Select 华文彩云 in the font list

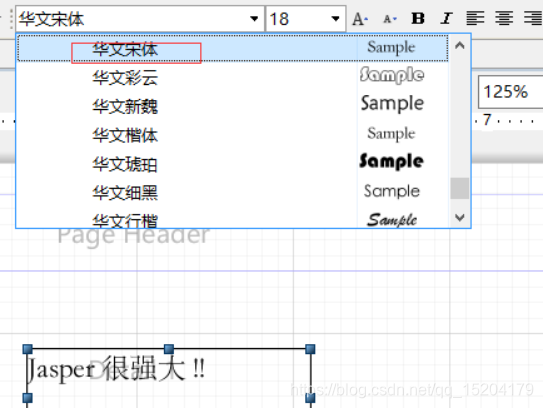pyautogui.click(x=233, y=77)
